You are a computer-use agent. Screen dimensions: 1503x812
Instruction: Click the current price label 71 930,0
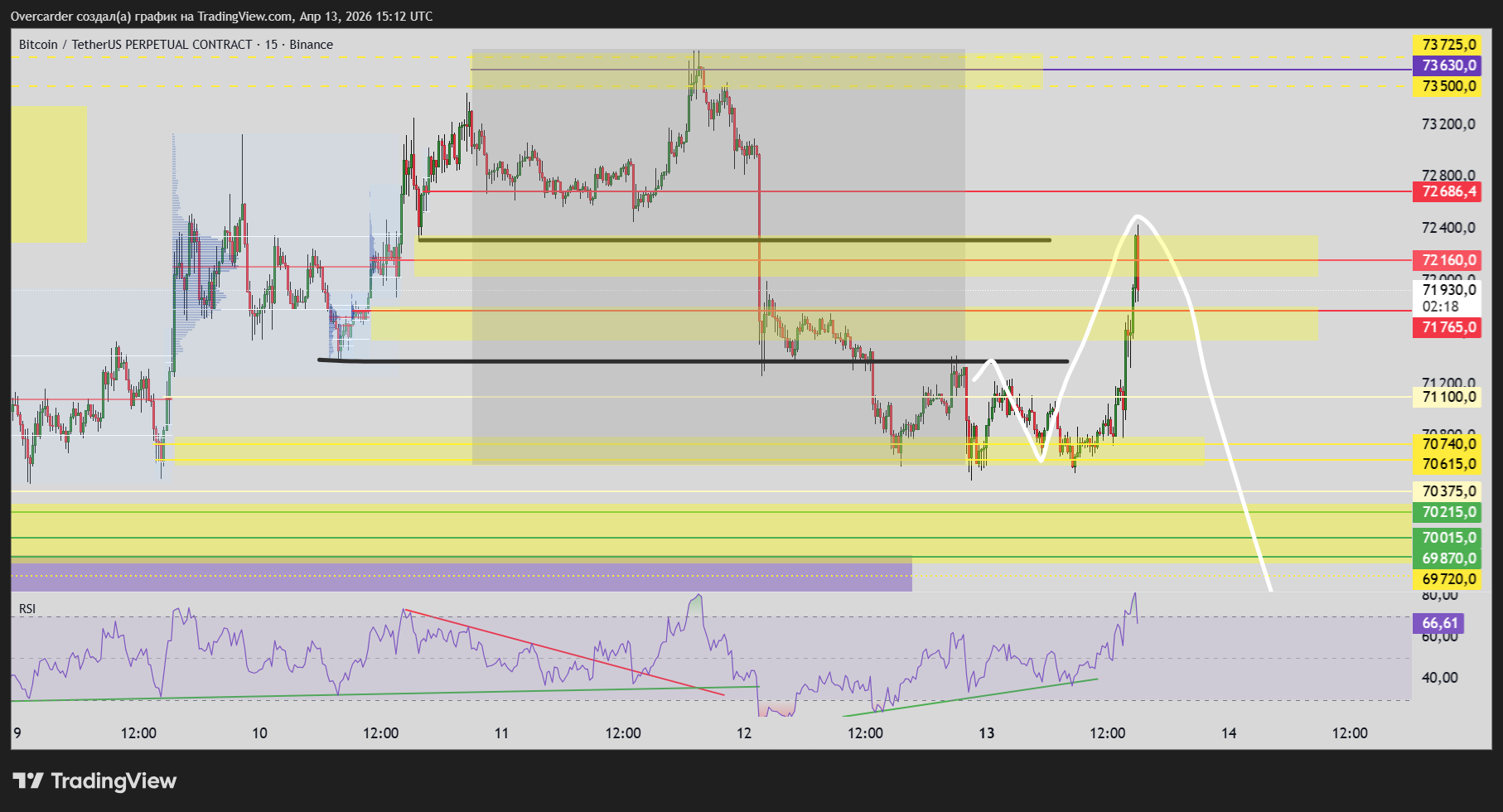point(1448,290)
